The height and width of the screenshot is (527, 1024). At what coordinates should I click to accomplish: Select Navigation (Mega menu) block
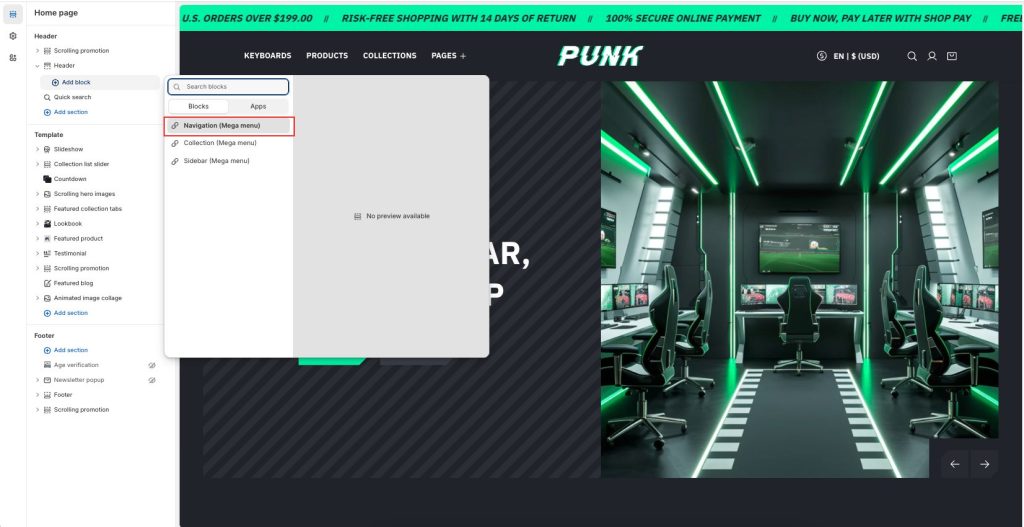pos(228,125)
